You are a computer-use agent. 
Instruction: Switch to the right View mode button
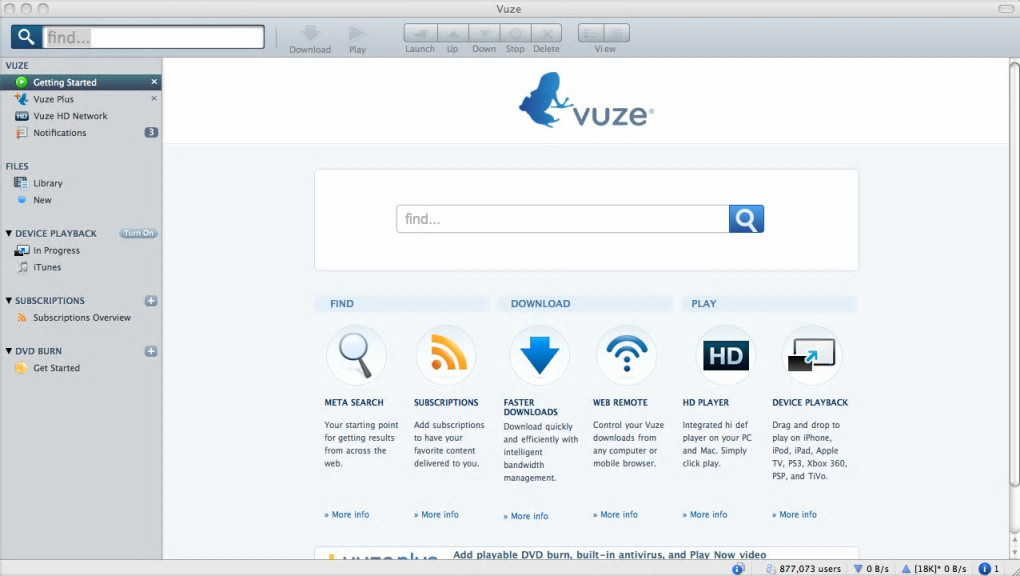(x=617, y=33)
